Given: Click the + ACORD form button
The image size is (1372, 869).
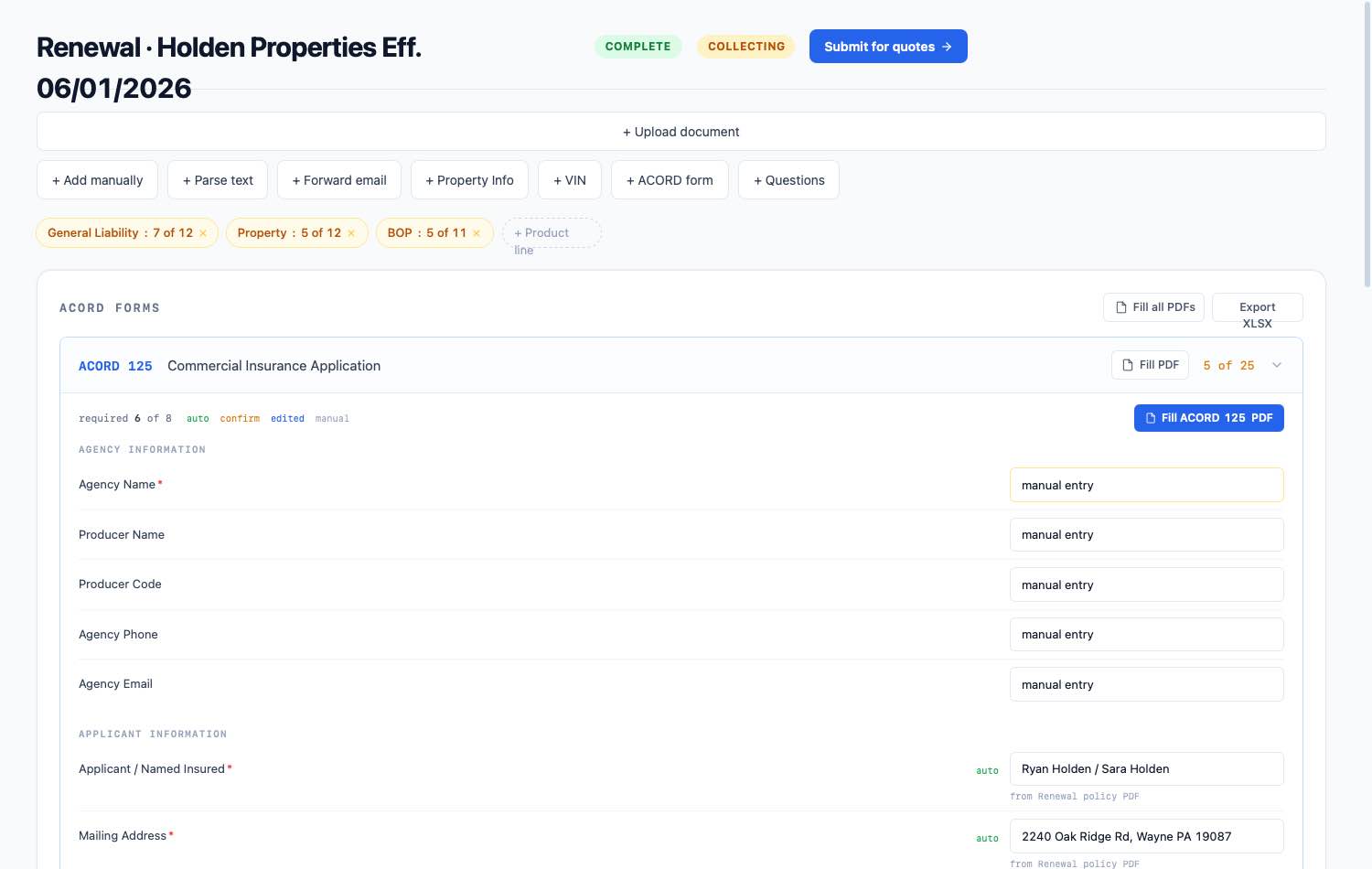Looking at the screenshot, I should [x=670, y=180].
